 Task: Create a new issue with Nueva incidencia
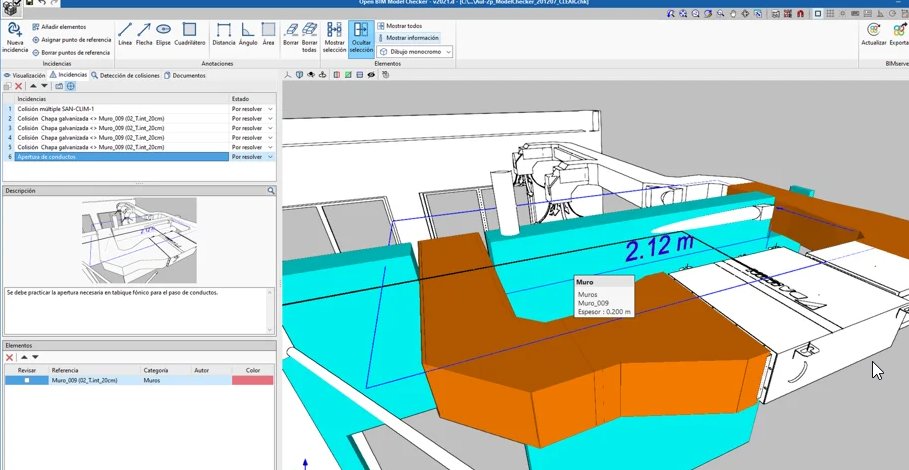[x=14, y=38]
